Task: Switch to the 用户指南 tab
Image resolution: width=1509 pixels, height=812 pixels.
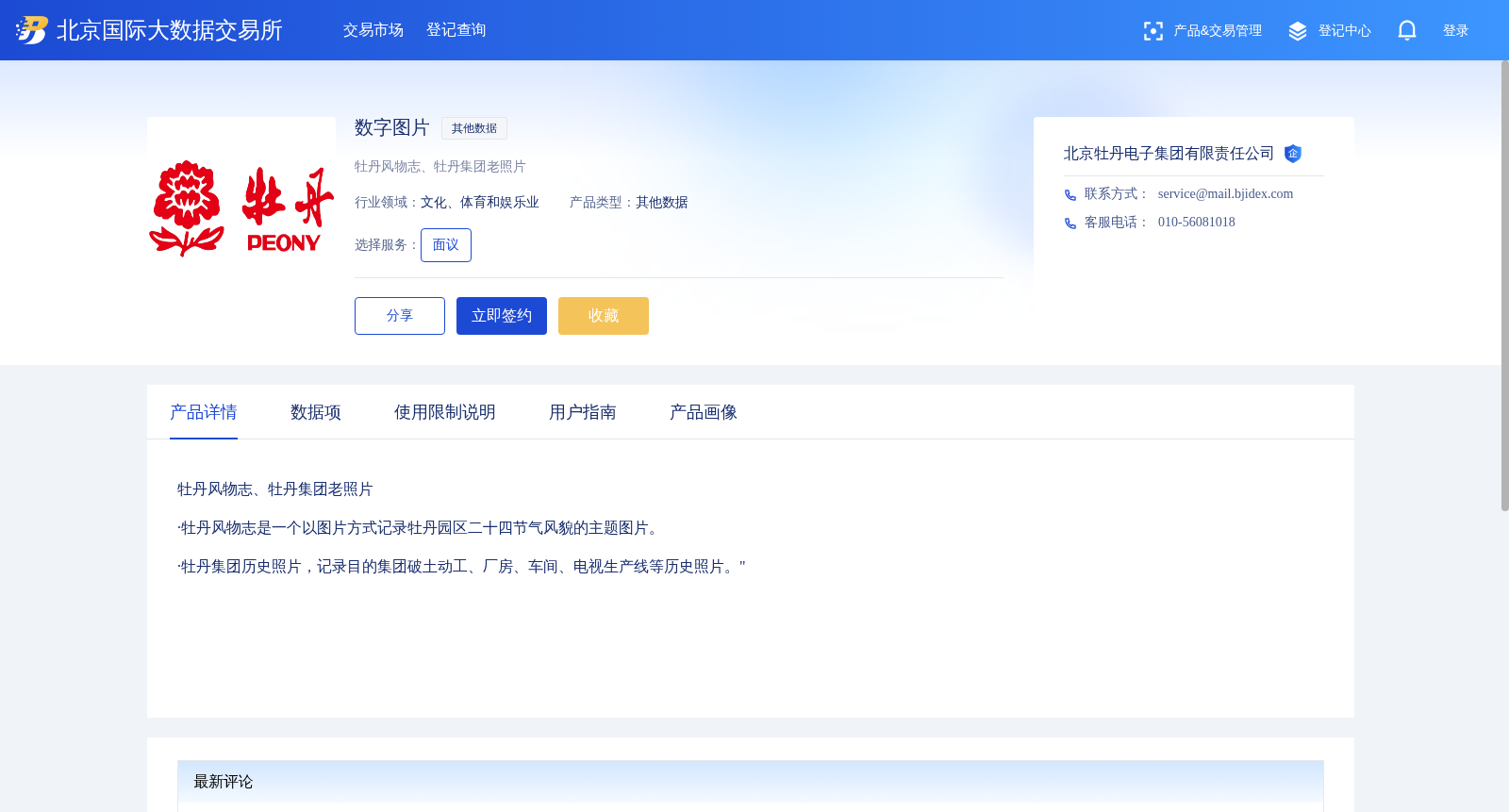Action: pos(583,412)
